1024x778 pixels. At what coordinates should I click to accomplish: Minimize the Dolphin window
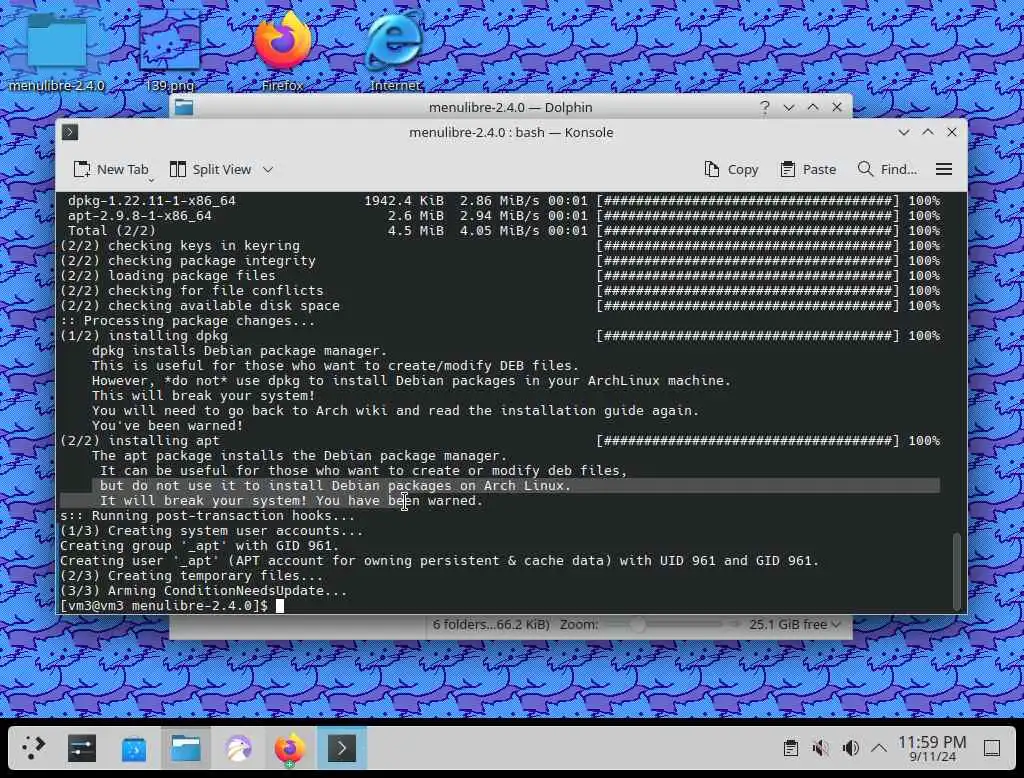(789, 107)
